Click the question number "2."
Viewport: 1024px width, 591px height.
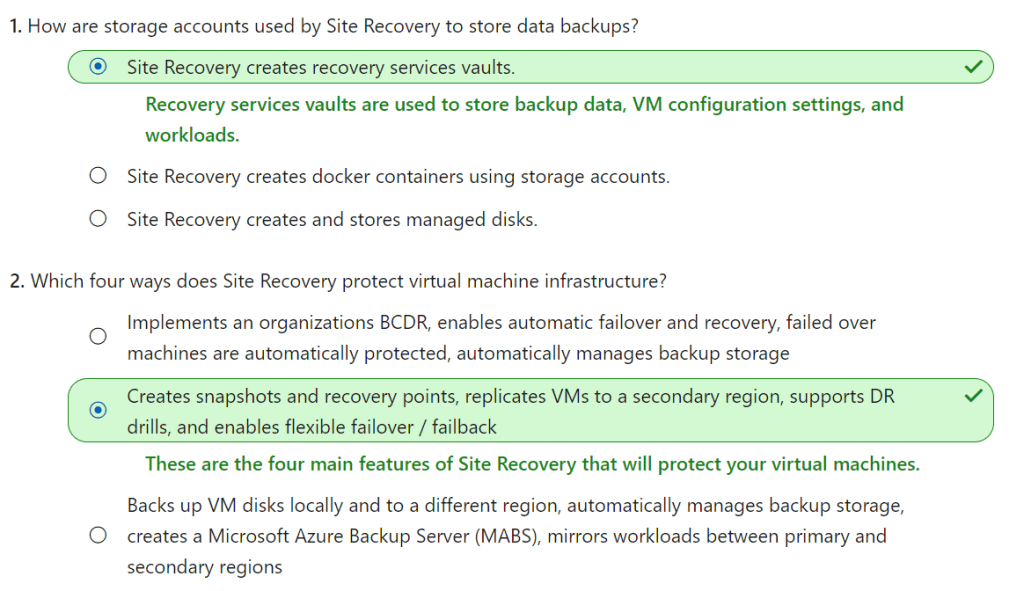pos(17,281)
